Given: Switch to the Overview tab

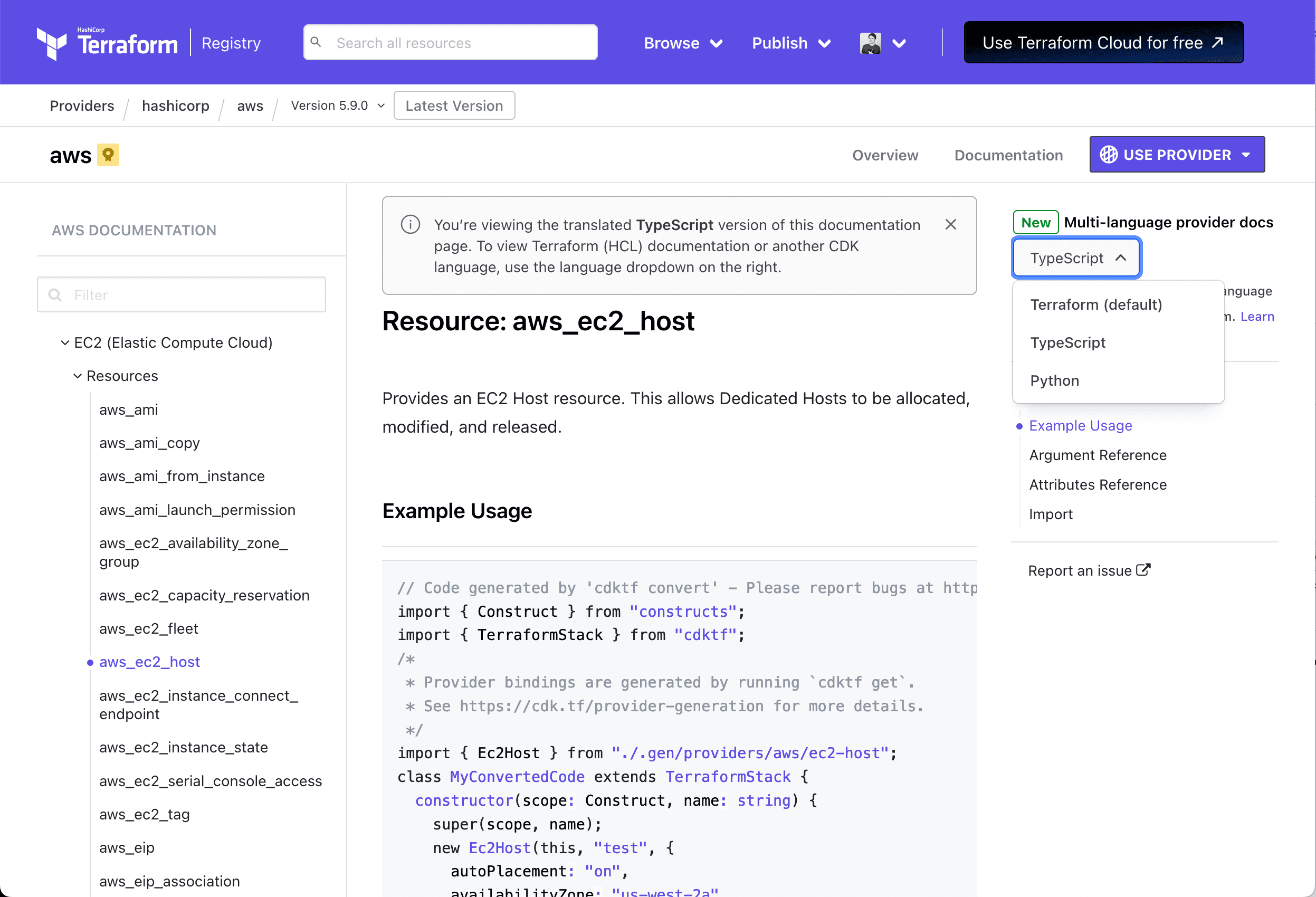Looking at the screenshot, I should 884,155.
